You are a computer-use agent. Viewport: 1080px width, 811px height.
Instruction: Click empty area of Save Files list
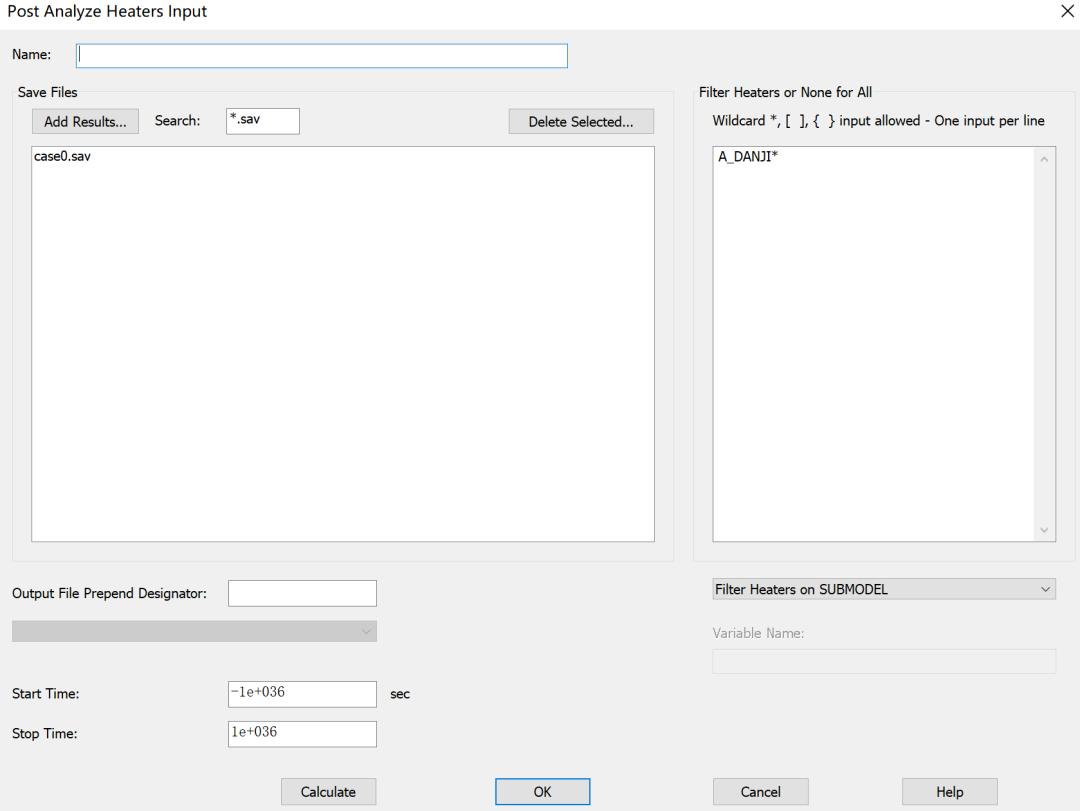(x=342, y=350)
